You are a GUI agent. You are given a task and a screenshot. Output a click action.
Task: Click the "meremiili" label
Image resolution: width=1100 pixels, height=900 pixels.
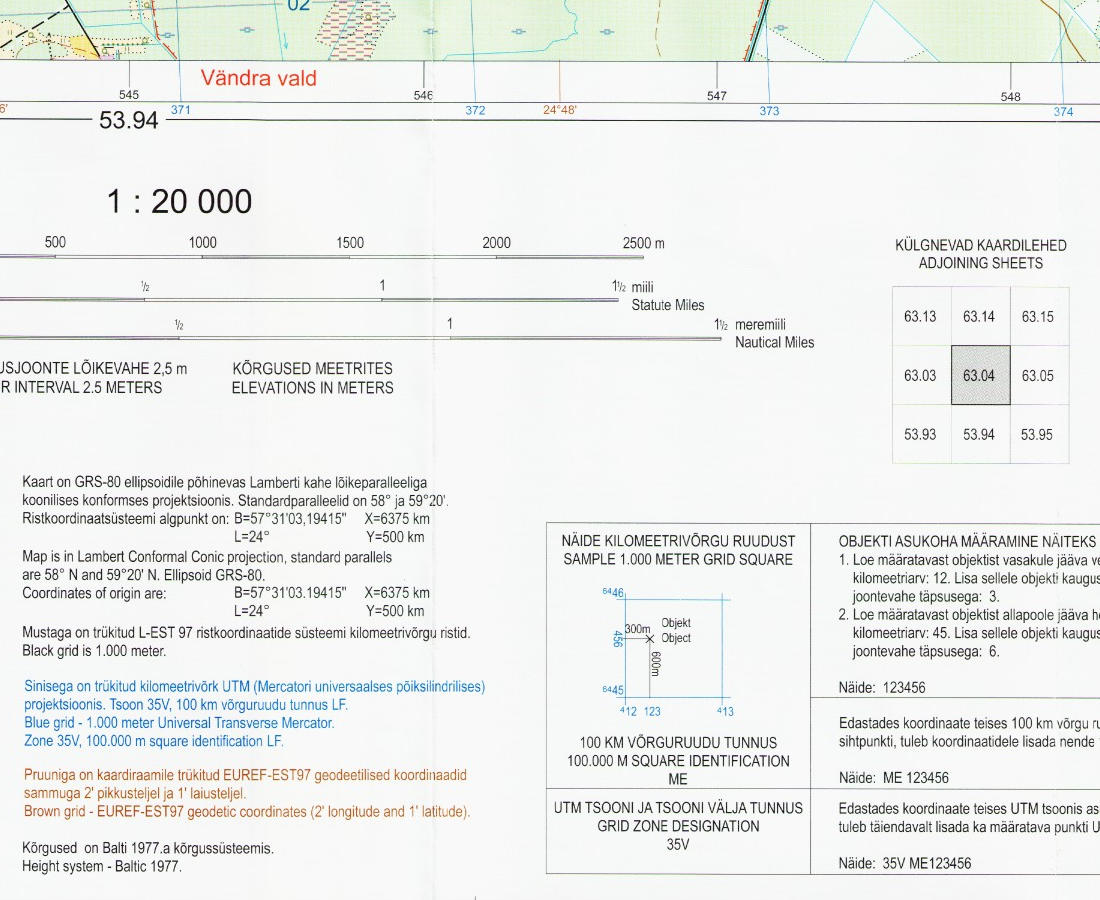pos(760,325)
